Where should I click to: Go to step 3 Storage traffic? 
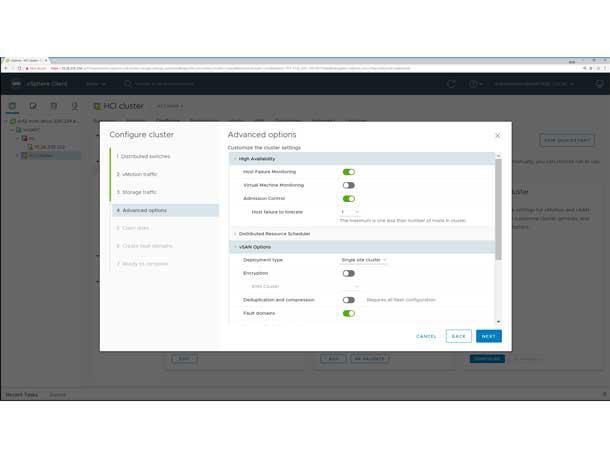click(137, 192)
